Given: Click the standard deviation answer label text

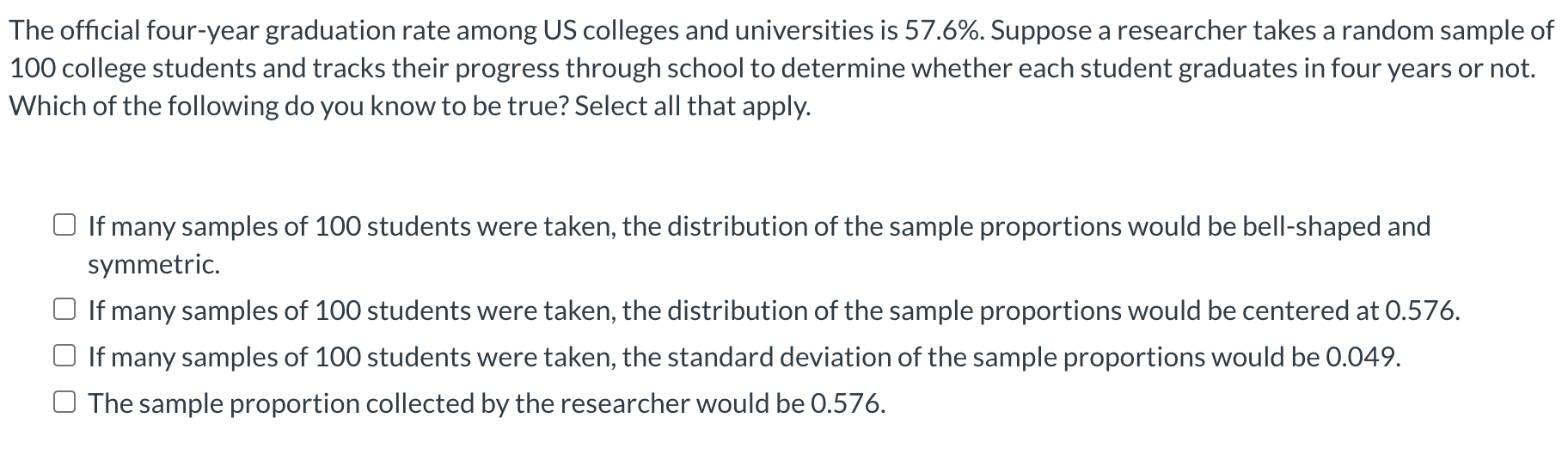Looking at the screenshot, I should point(744,357).
